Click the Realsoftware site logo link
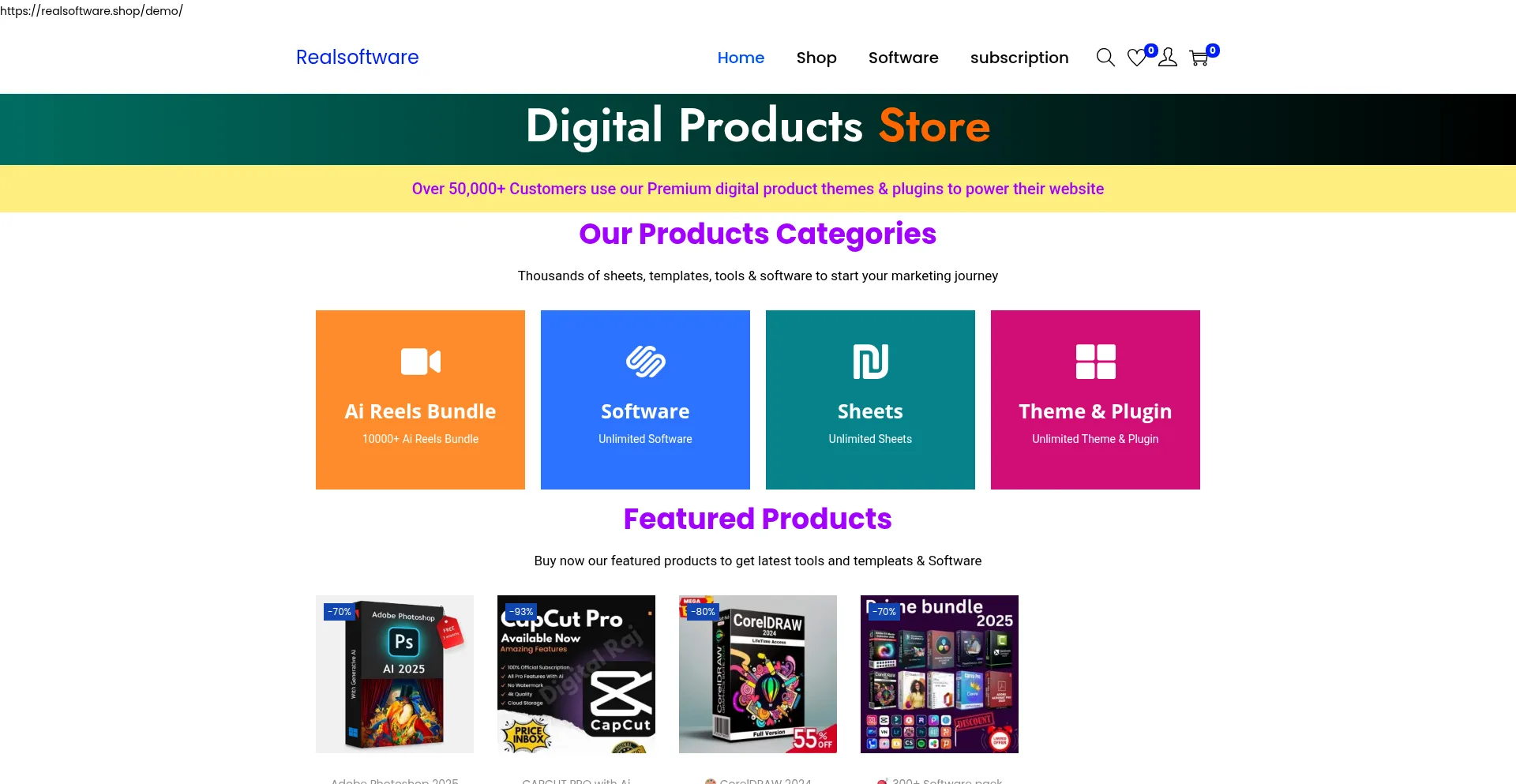The height and width of the screenshot is (784, 1516). point(357,57)
